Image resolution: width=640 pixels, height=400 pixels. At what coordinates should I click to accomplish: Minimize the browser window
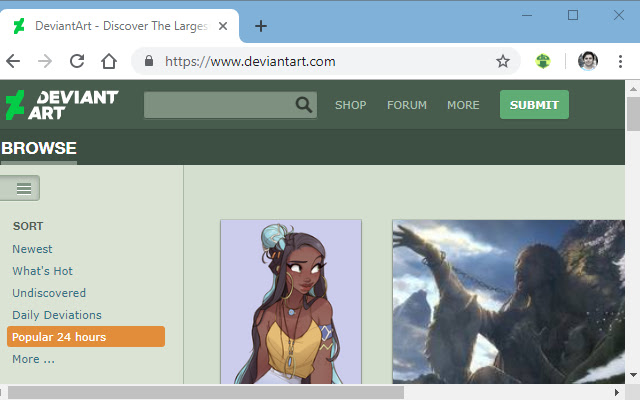(527, 16)
